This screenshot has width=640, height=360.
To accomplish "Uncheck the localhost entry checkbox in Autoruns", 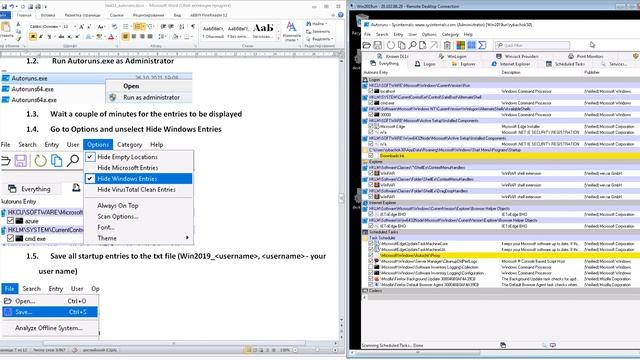I will (x=371, y=91).
